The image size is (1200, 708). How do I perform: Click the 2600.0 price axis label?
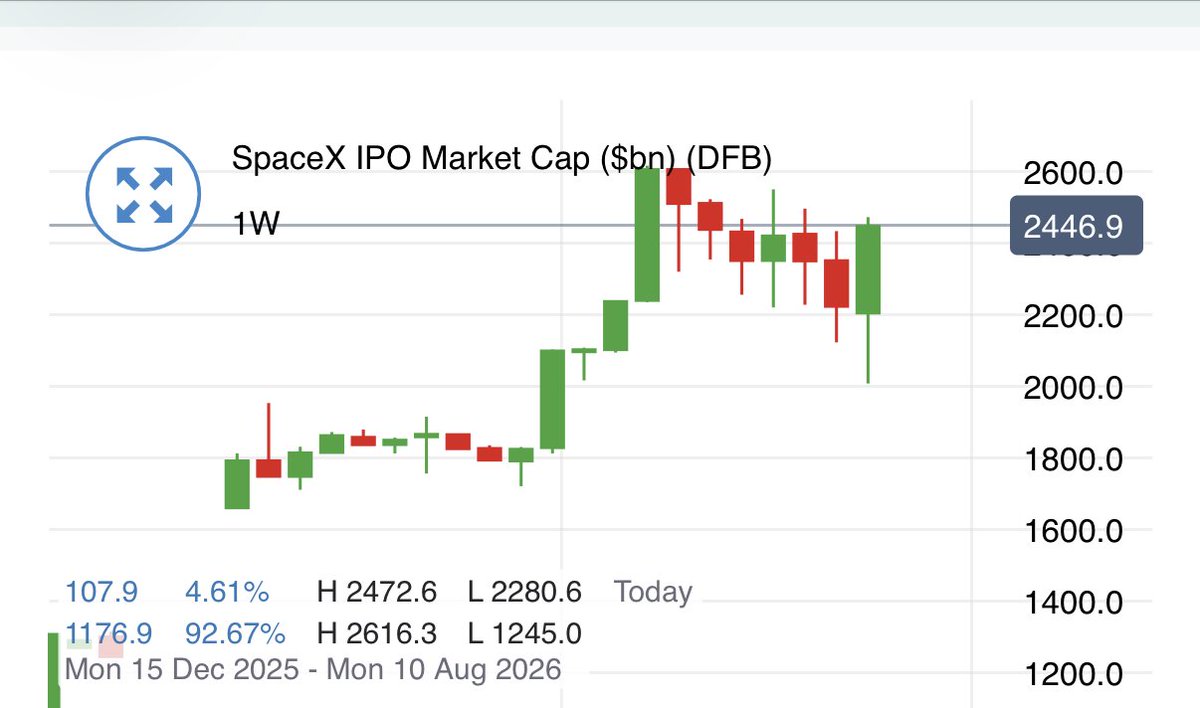tap(1072, 174)
